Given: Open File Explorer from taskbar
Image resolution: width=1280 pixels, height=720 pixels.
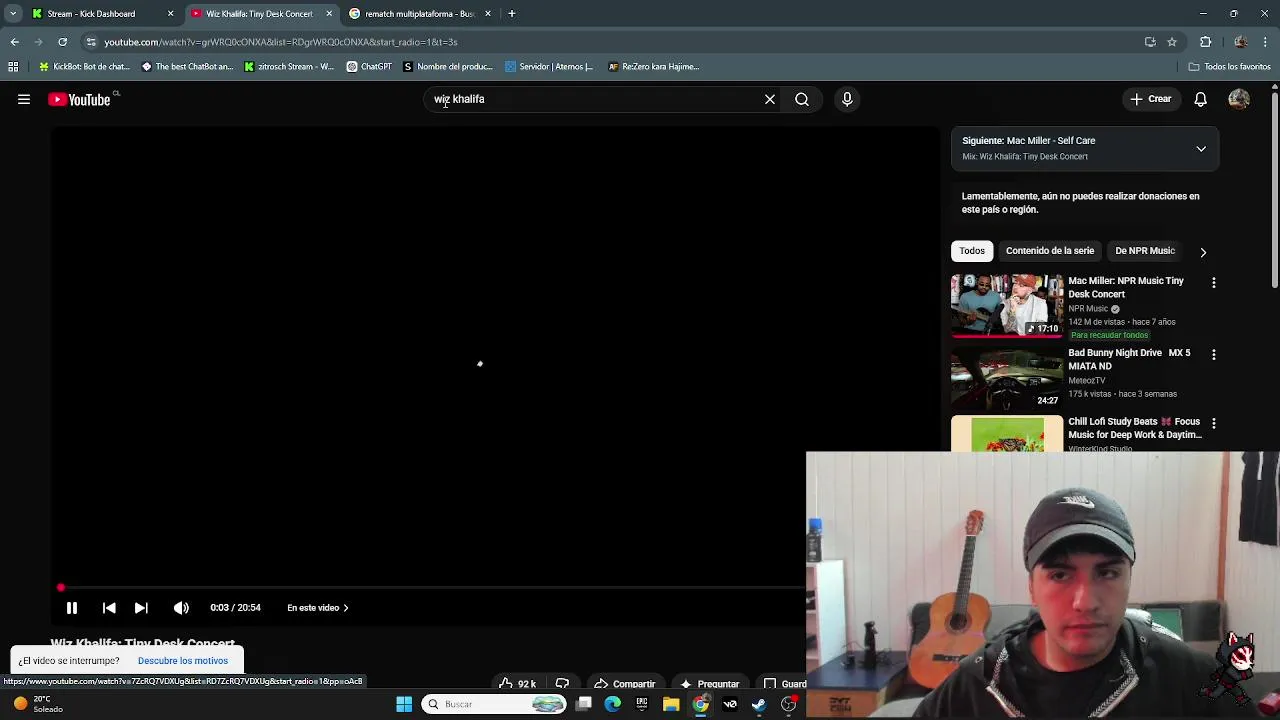Looking at the screenshot, I should [671, 704].
